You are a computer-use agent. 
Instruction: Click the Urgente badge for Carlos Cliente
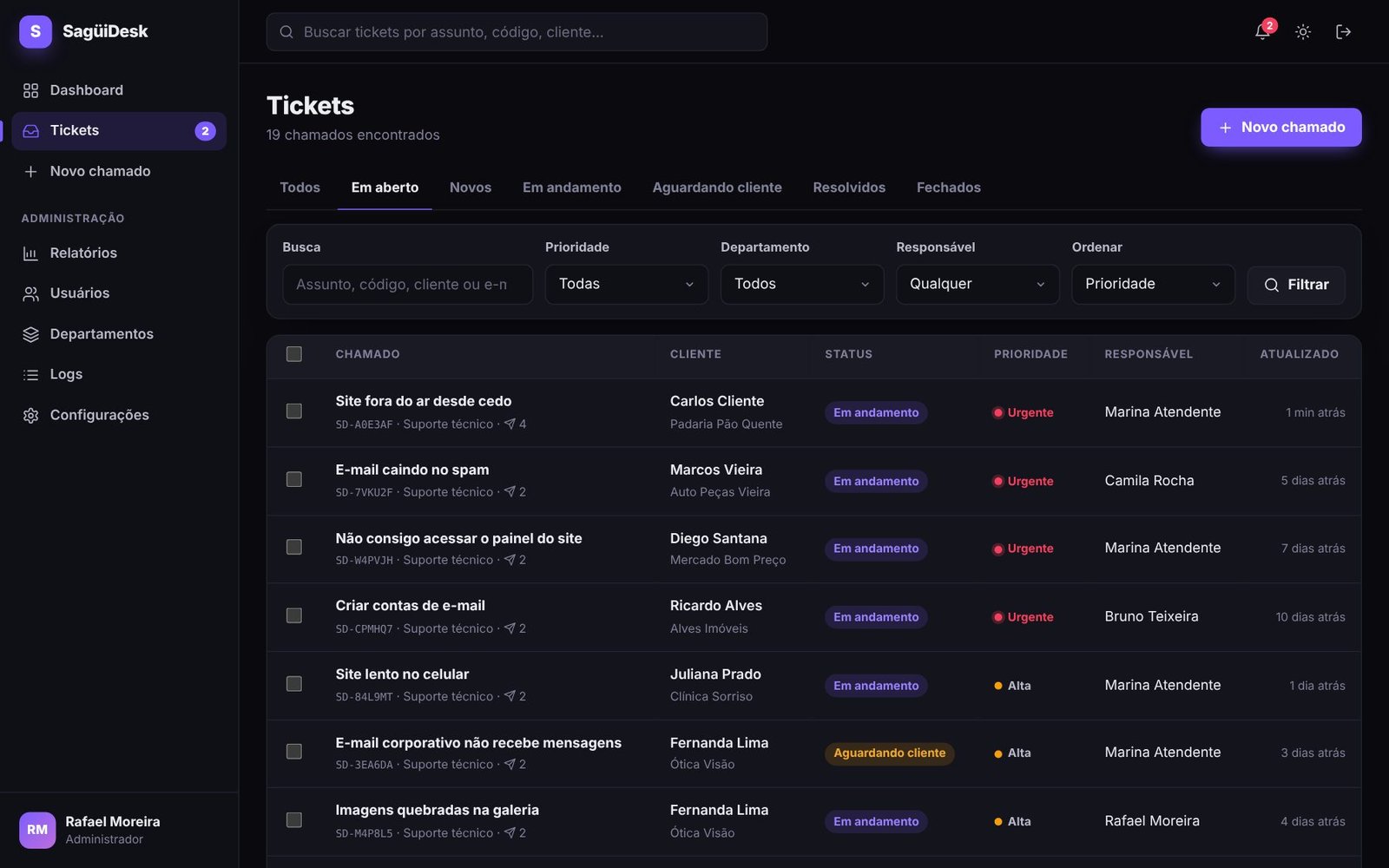1024,412
